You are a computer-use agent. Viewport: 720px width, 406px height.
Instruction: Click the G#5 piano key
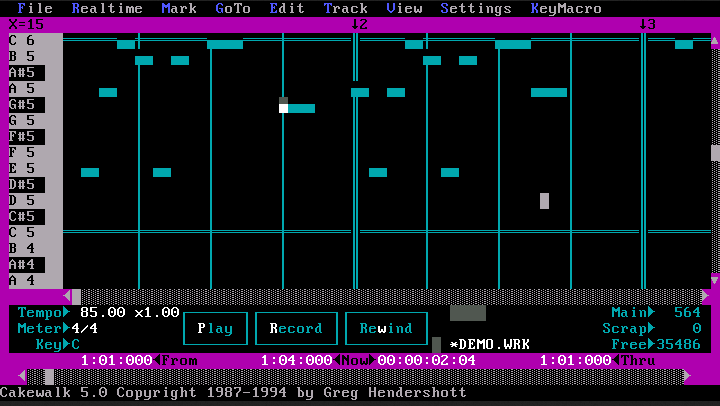pos(27,105)
